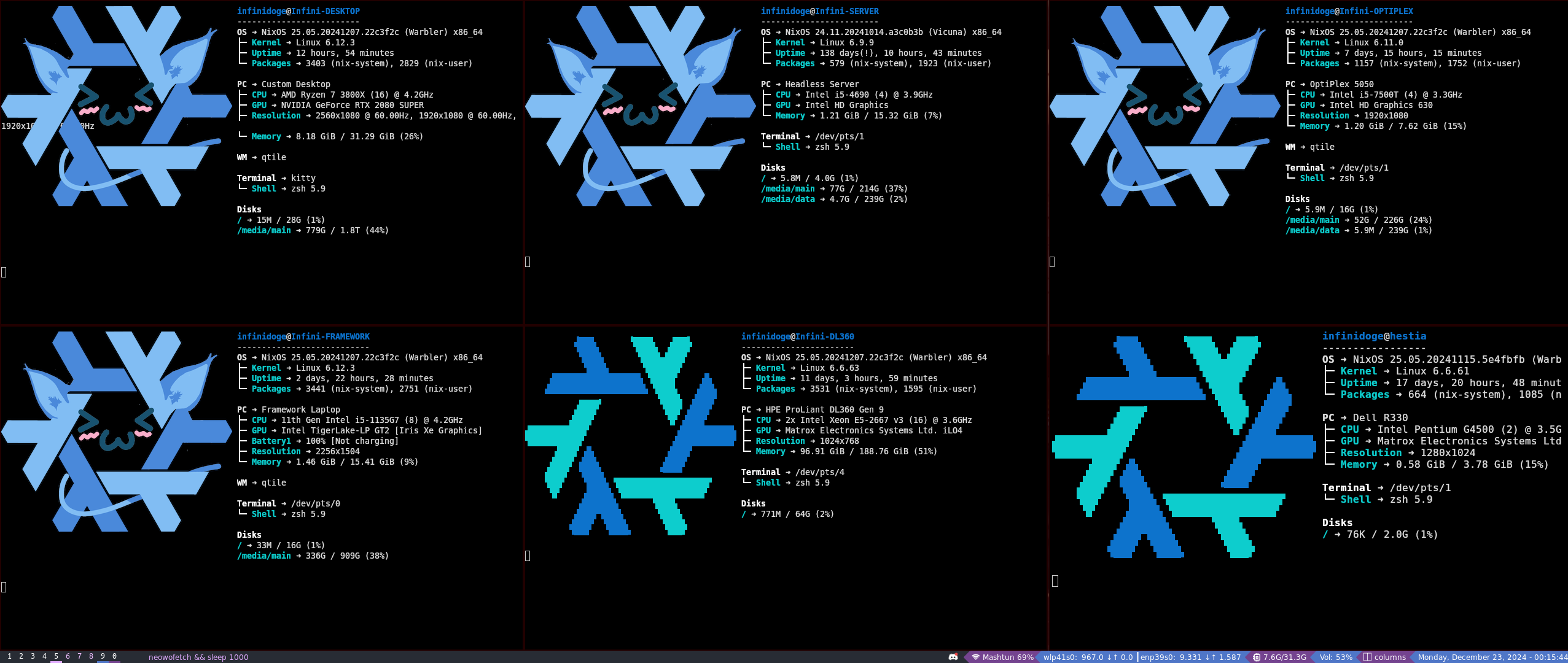Click the 'infinidoge@Infini-DL360' header
The image size is (1568, 663).
click(798, 336)
